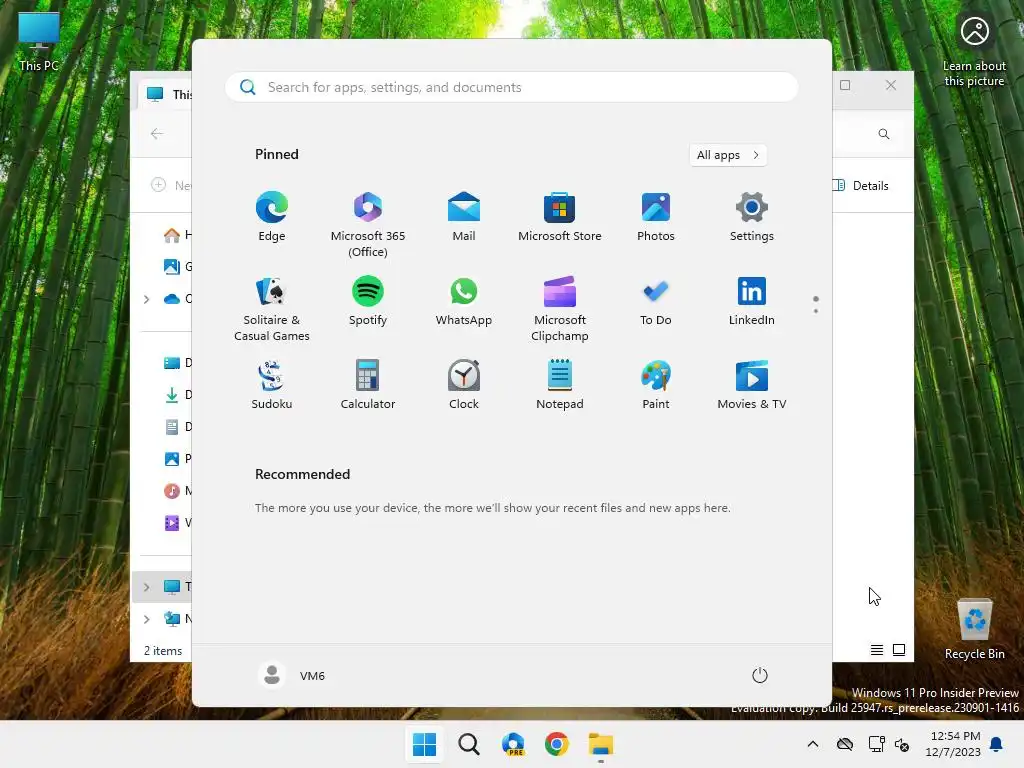Click the All apps button
Image resolution: width=1024 pixels, height=768 pixels.
pyautogui.click(x=728, y=155)
